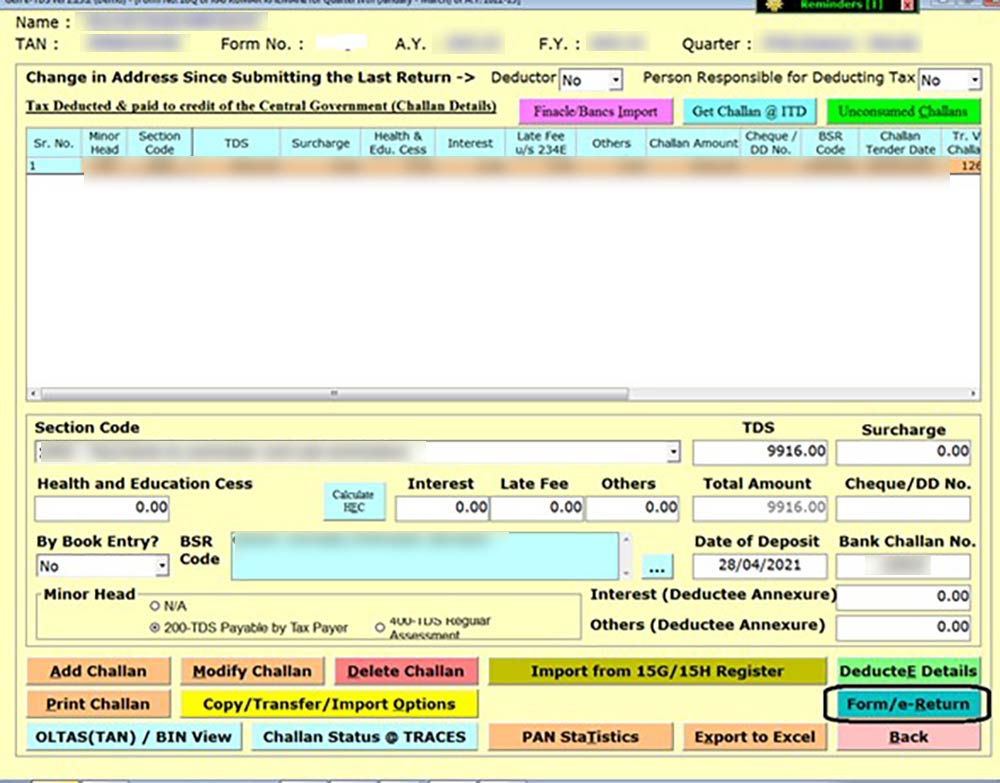The image size is (1000, 783).
Task: Click the Date of Deposit field
Action: pos(761,566)
